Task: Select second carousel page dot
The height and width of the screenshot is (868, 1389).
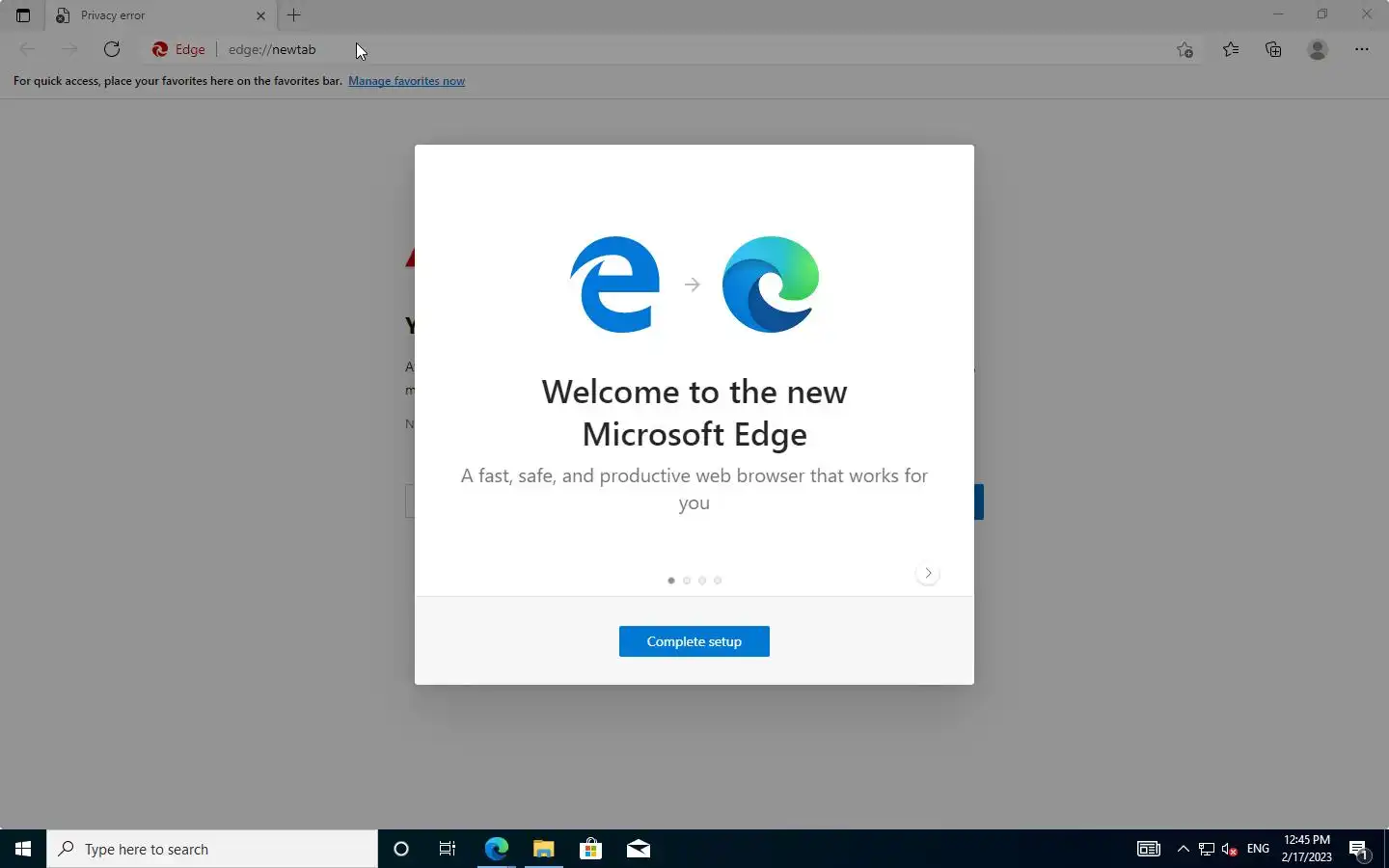Action: (x=687, y=581)
